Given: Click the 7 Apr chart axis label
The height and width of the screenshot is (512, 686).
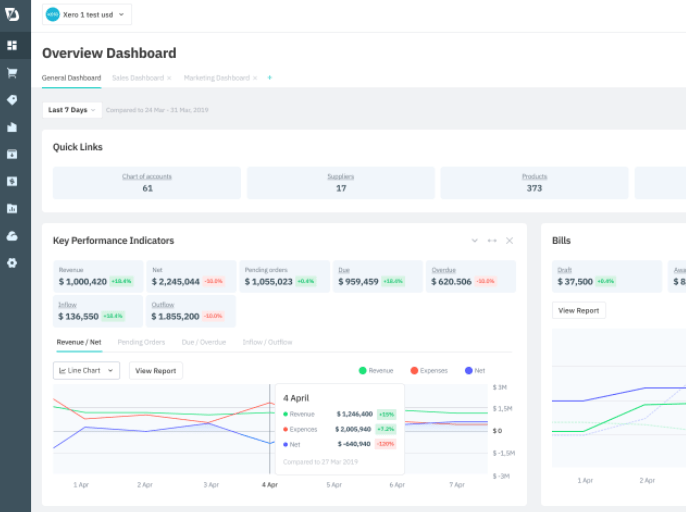Looking at the screenshot, I should tap(457, 485).
